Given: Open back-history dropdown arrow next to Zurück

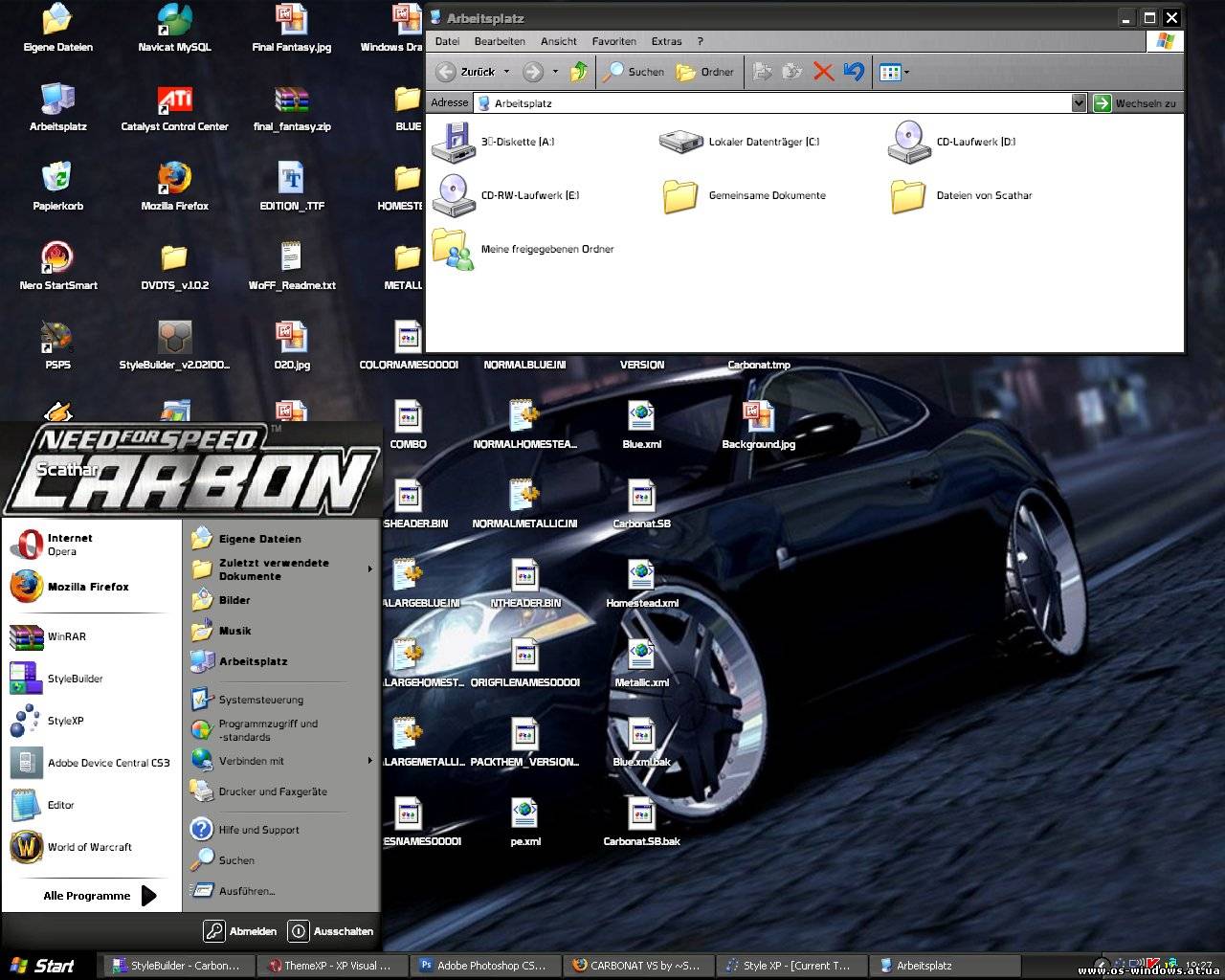Looking at the screenshot, I should 506,72.
